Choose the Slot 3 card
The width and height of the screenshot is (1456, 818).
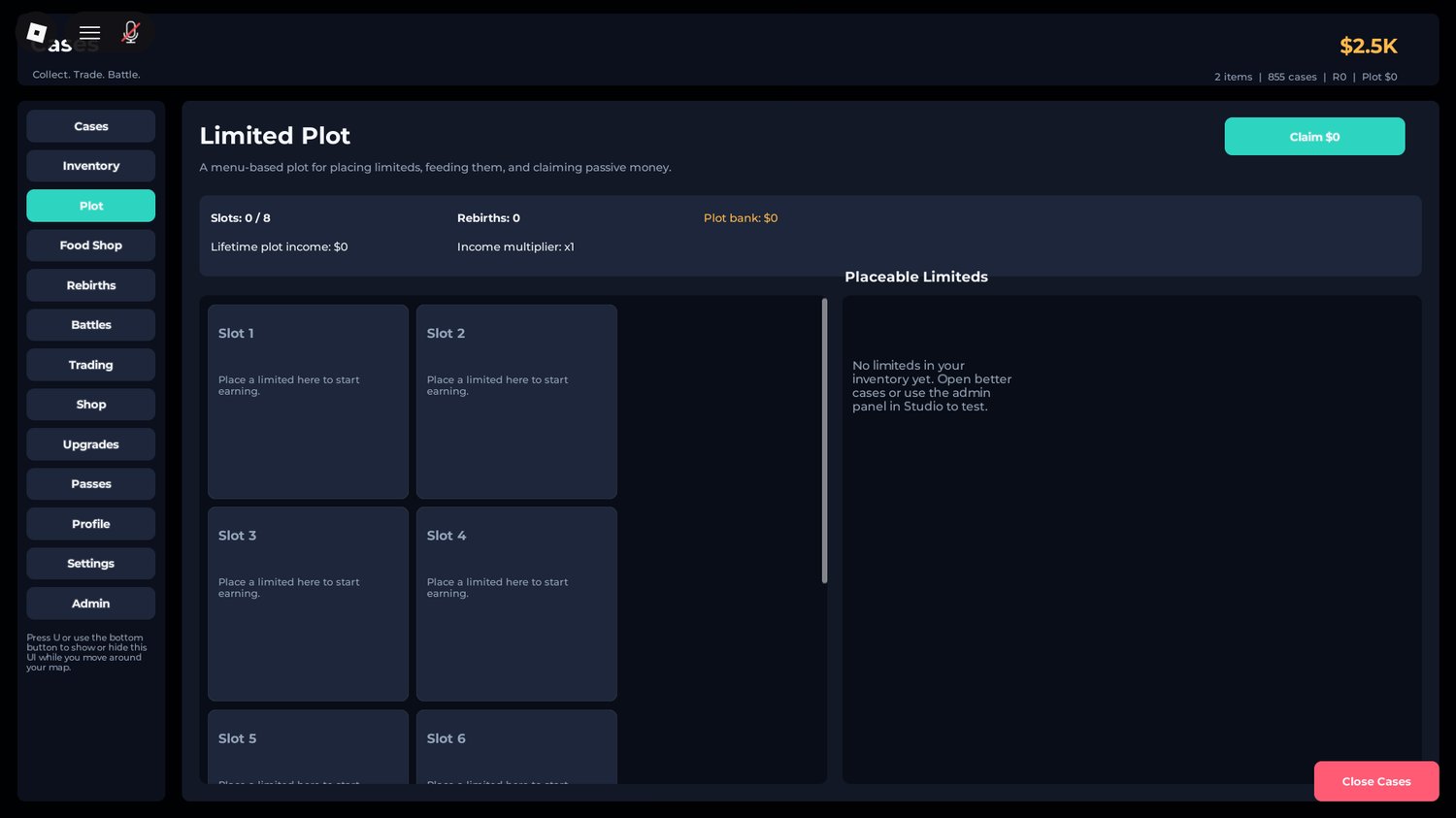pyautogui.click(x=308, y=605)
